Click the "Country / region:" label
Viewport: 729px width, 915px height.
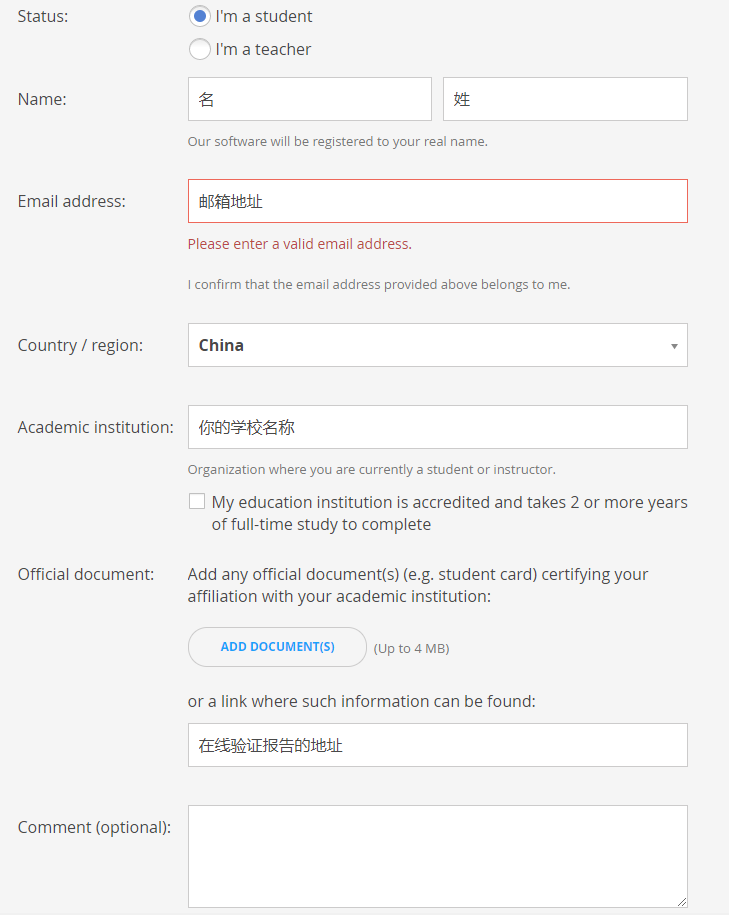coord(80,345)
